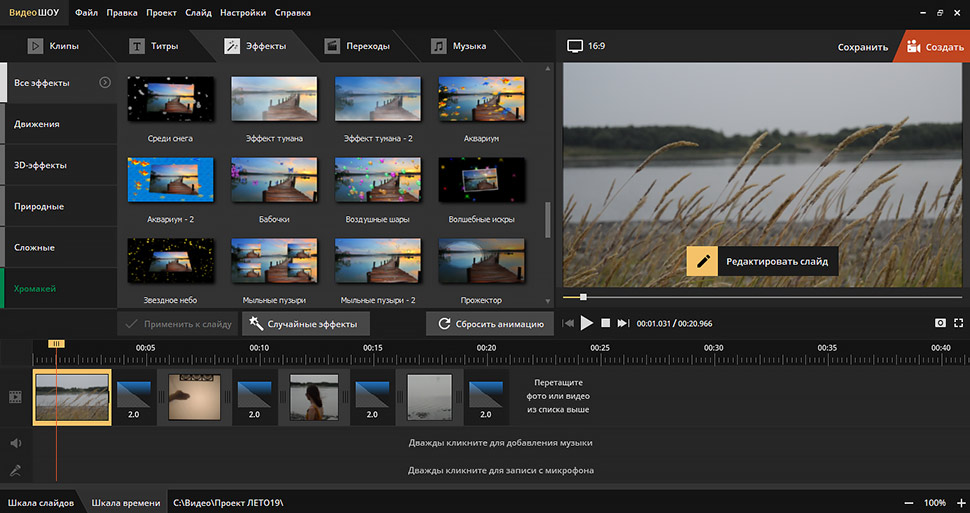Go to the previous slide in the player
This screenshot has width=970, height=513.
568,323
